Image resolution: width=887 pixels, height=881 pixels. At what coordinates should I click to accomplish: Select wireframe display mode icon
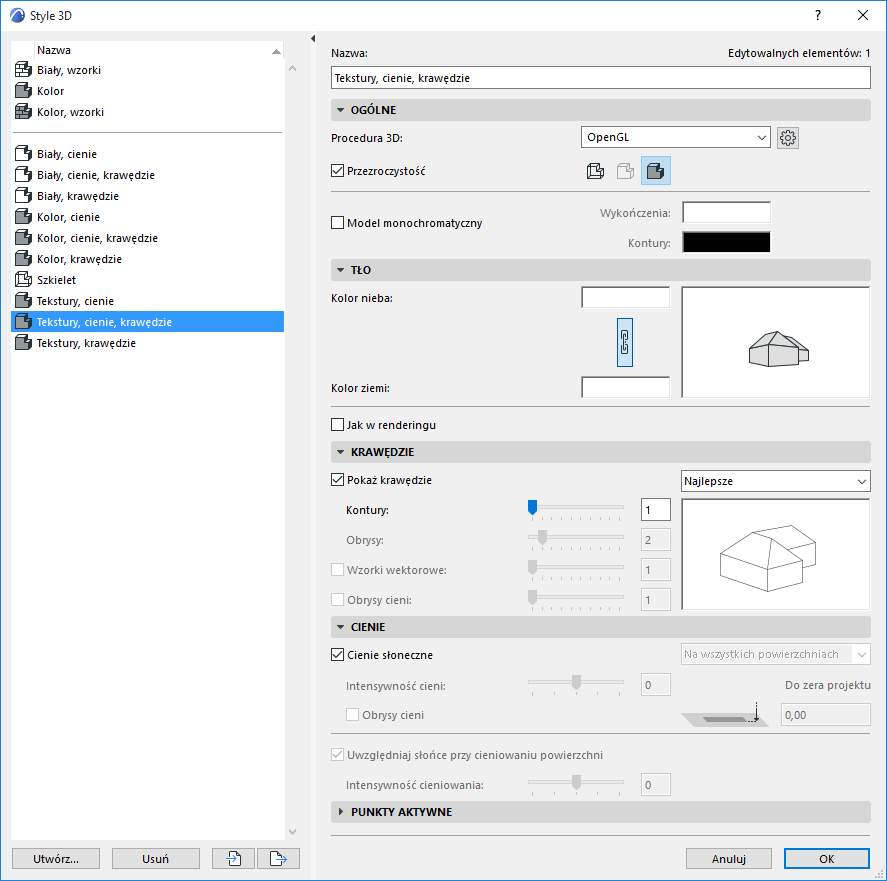(595, 171)
